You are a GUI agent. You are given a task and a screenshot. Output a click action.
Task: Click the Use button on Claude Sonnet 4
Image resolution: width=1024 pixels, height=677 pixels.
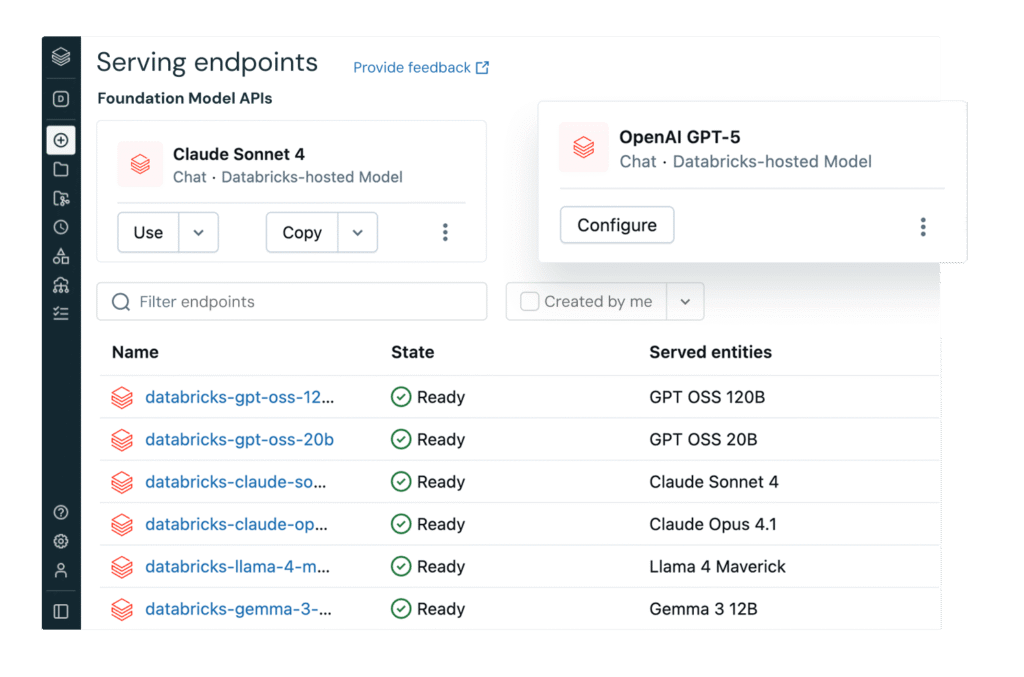148,233
